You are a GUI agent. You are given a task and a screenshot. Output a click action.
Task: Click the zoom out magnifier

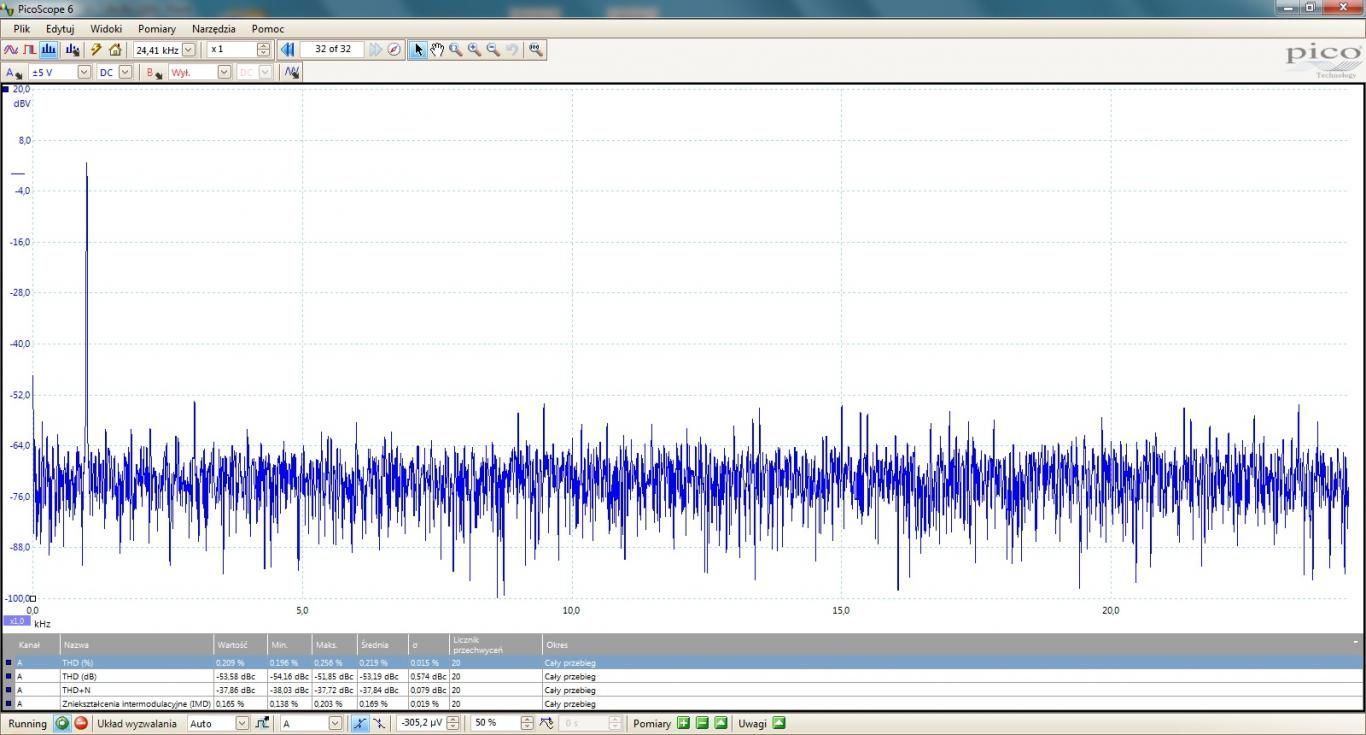[493, 49]
